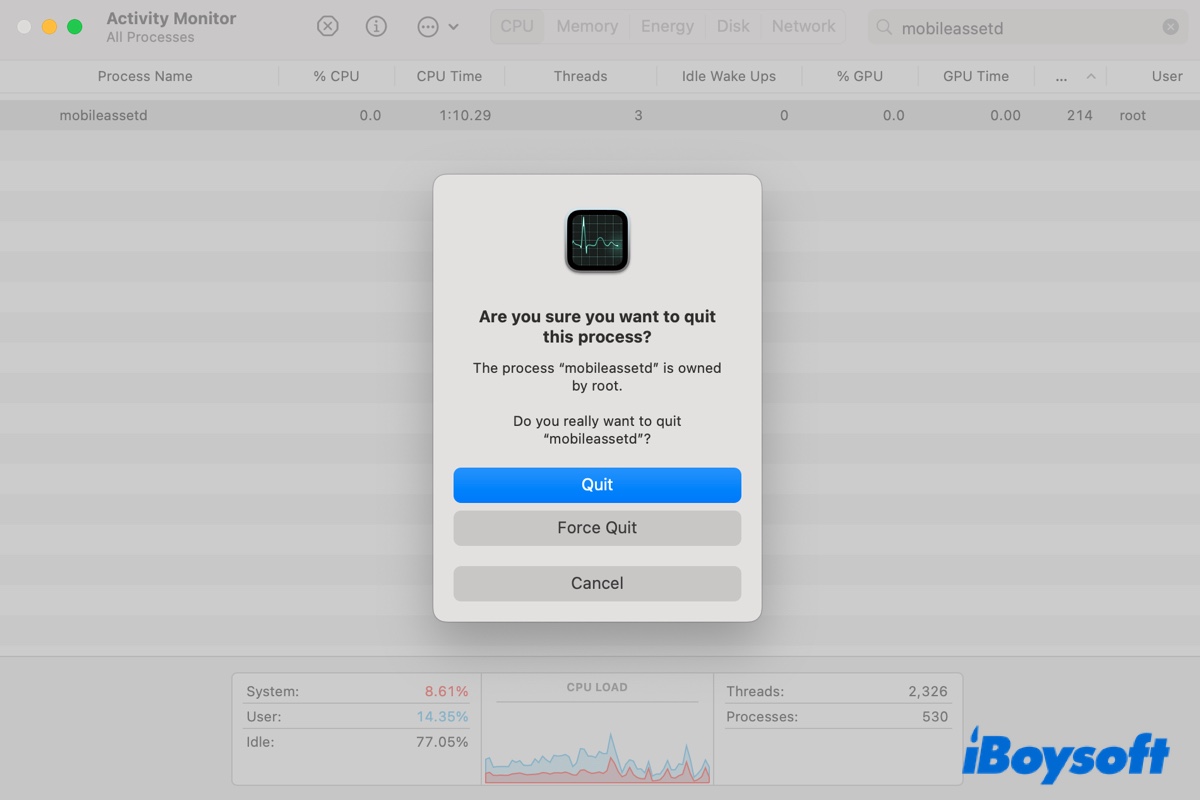This screenshot has width=1200, height=800.
Task: Select the mobileassetd process row
Action: (x=600, y=115)
